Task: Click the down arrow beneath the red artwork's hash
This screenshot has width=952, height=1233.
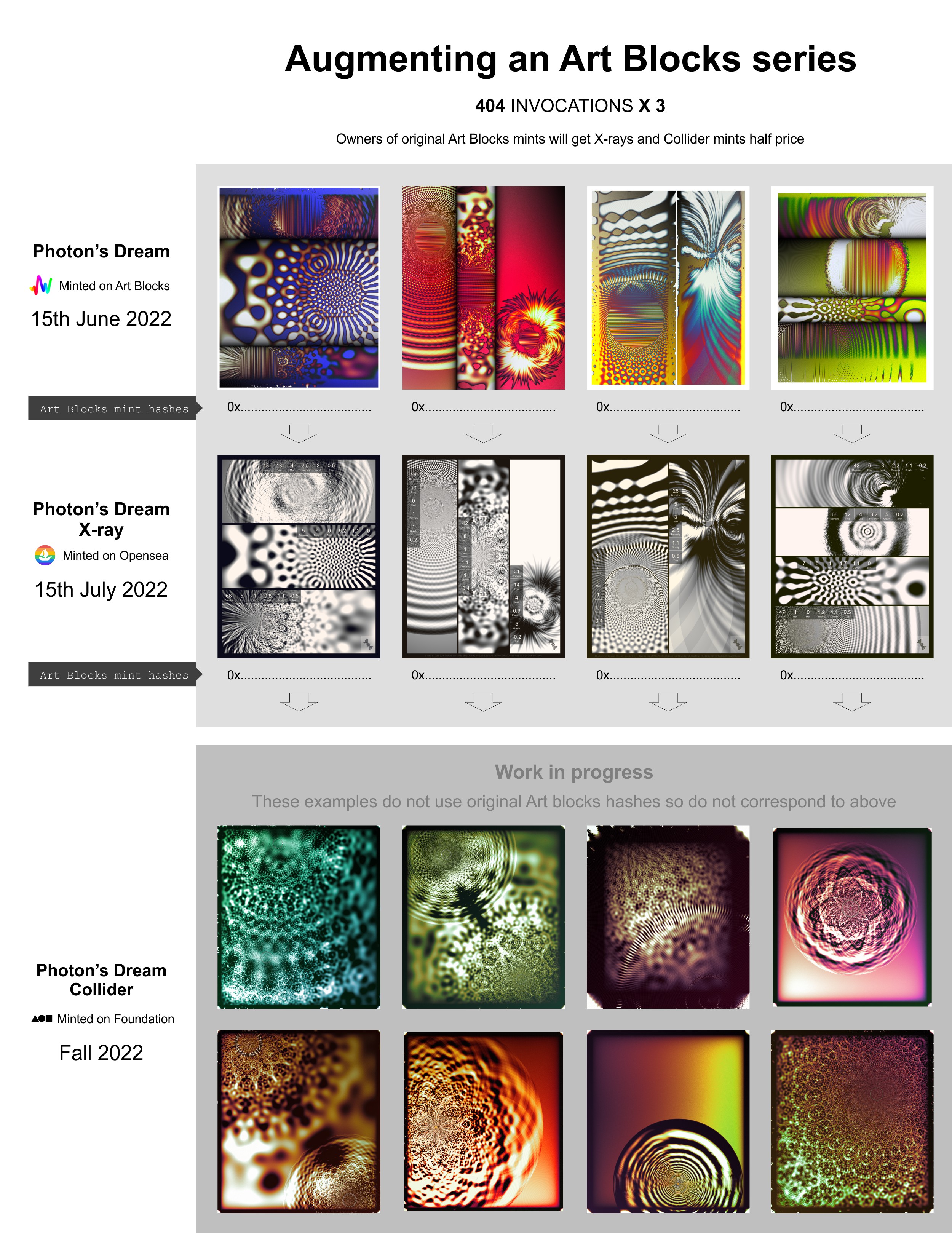Action: pos(483,434)
